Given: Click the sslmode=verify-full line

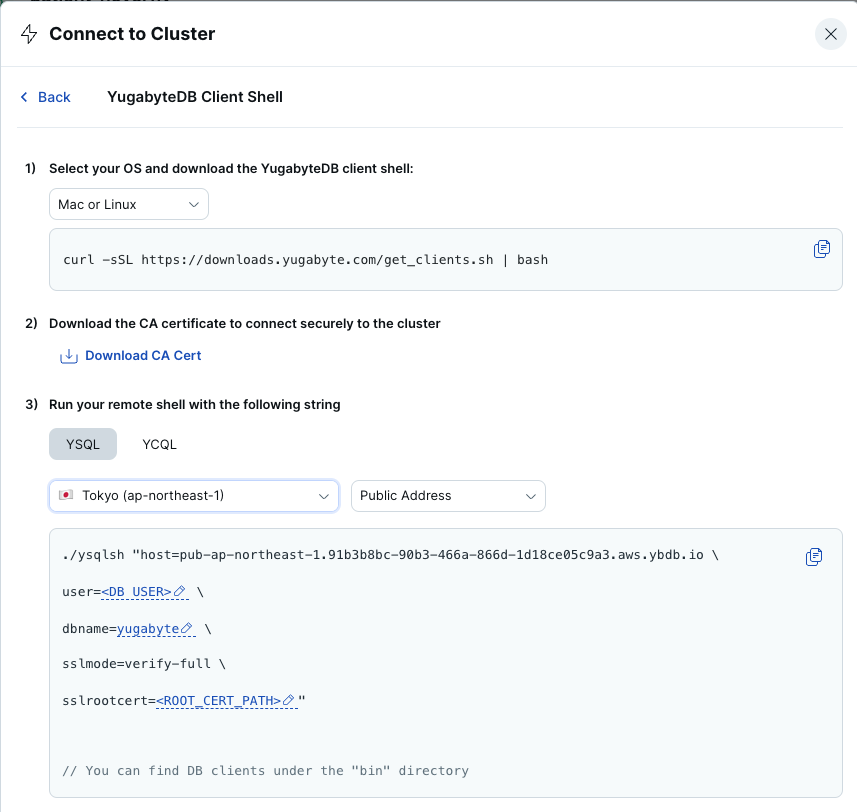Looking at the screenshot, I should [x=144, y=664].
